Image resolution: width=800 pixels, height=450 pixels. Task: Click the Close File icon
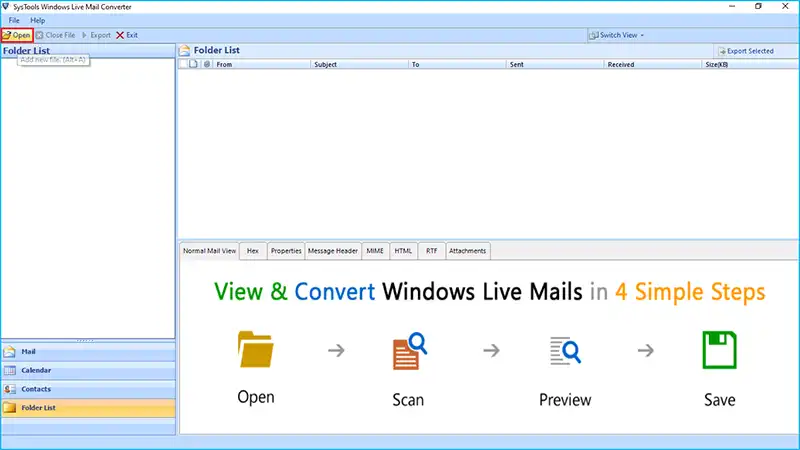[x=39, y=35]
